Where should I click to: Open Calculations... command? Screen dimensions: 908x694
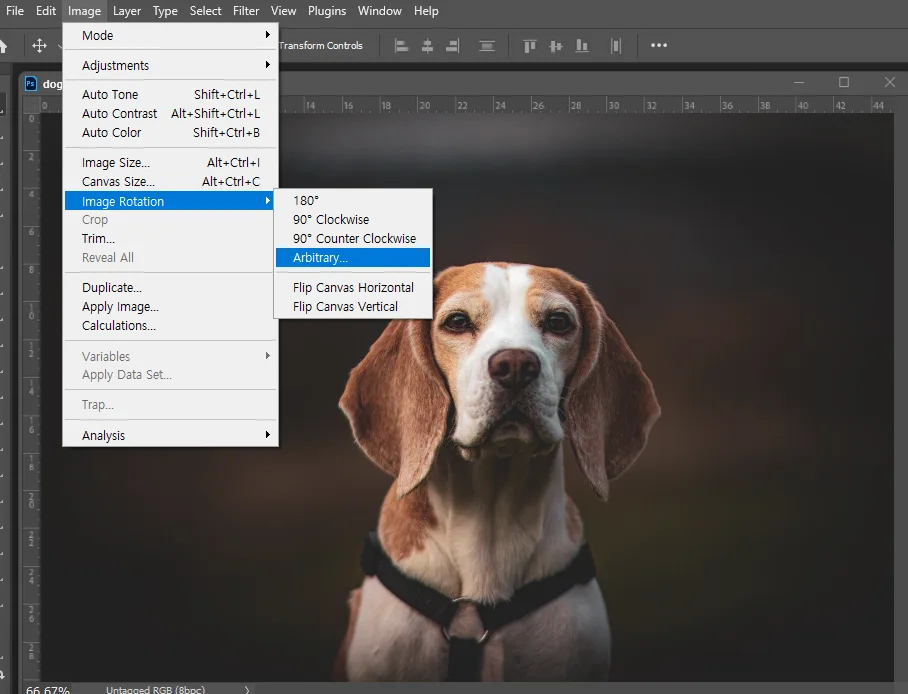pyautogui.click(x=171, y=326)
